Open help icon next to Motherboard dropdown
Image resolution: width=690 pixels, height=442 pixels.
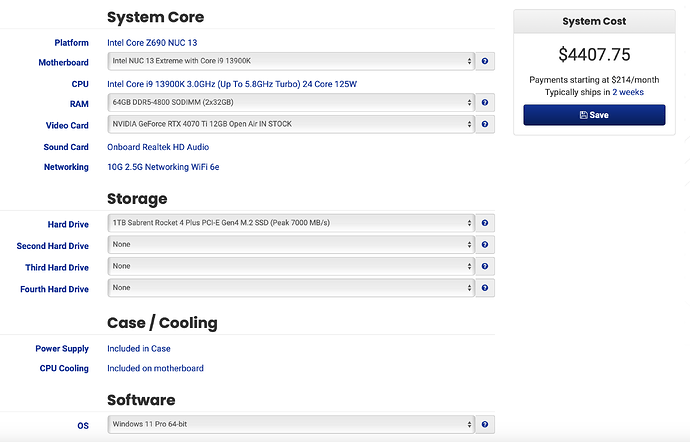click(x=485, y=61)
